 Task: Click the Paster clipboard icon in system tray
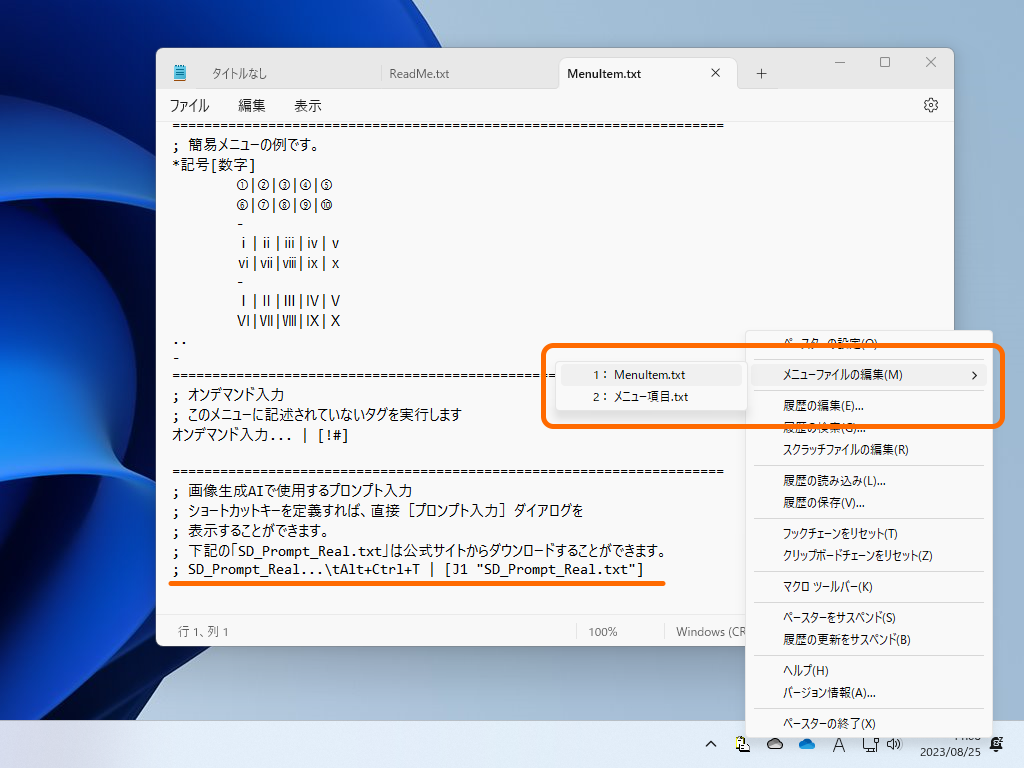(742, 744)
